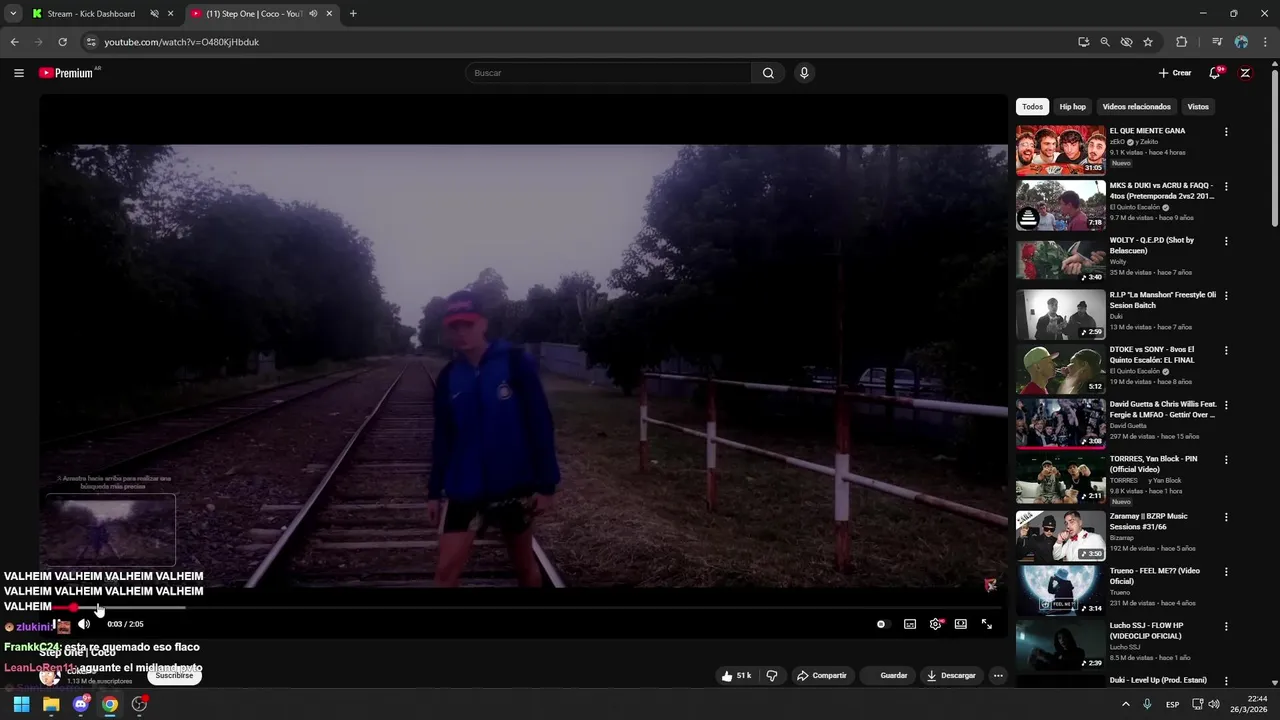Open File Explorer from the taskbar
Viewport: 1280px width, 720px height.
[x=51, y=704]
